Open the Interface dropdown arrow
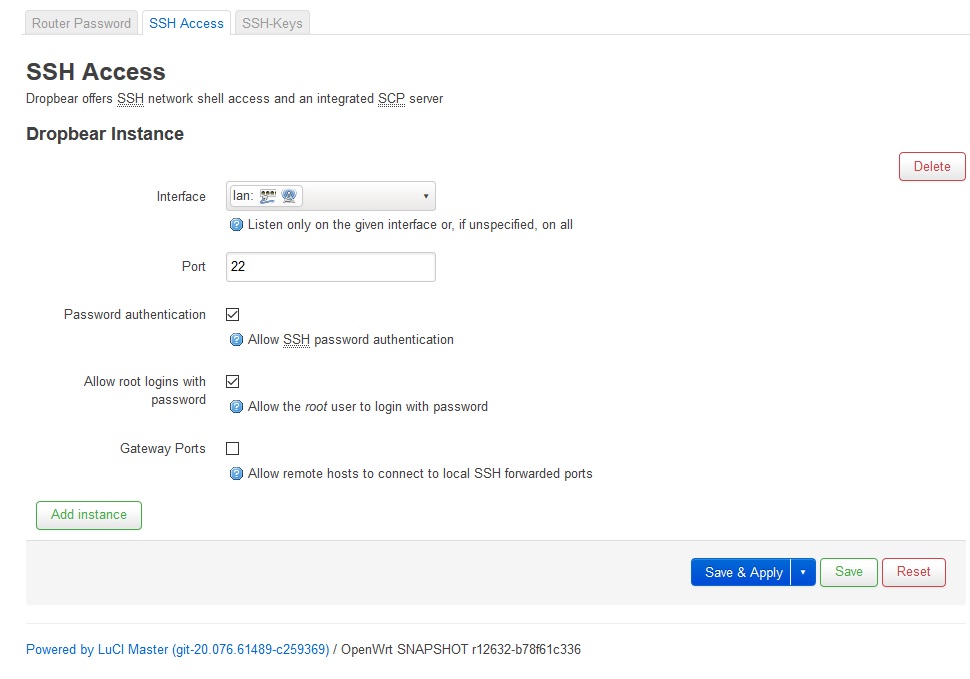Screen dimensions: 970x679 425,196
